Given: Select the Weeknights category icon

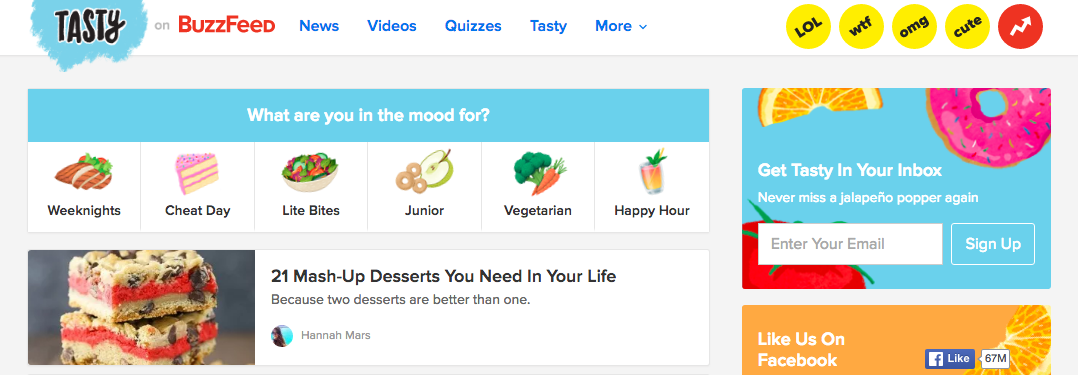Looking at the screenshot, I should click(84, 172).
